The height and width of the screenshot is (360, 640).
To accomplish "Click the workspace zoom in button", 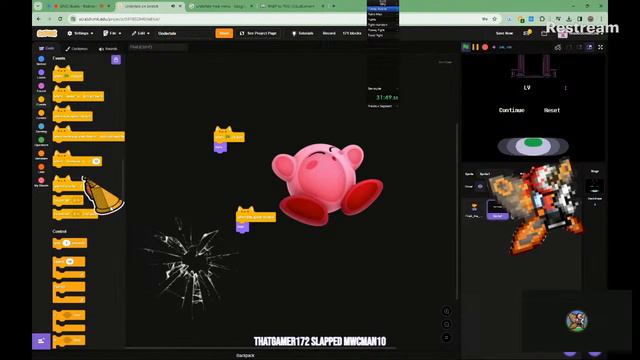I will (447, 311).
